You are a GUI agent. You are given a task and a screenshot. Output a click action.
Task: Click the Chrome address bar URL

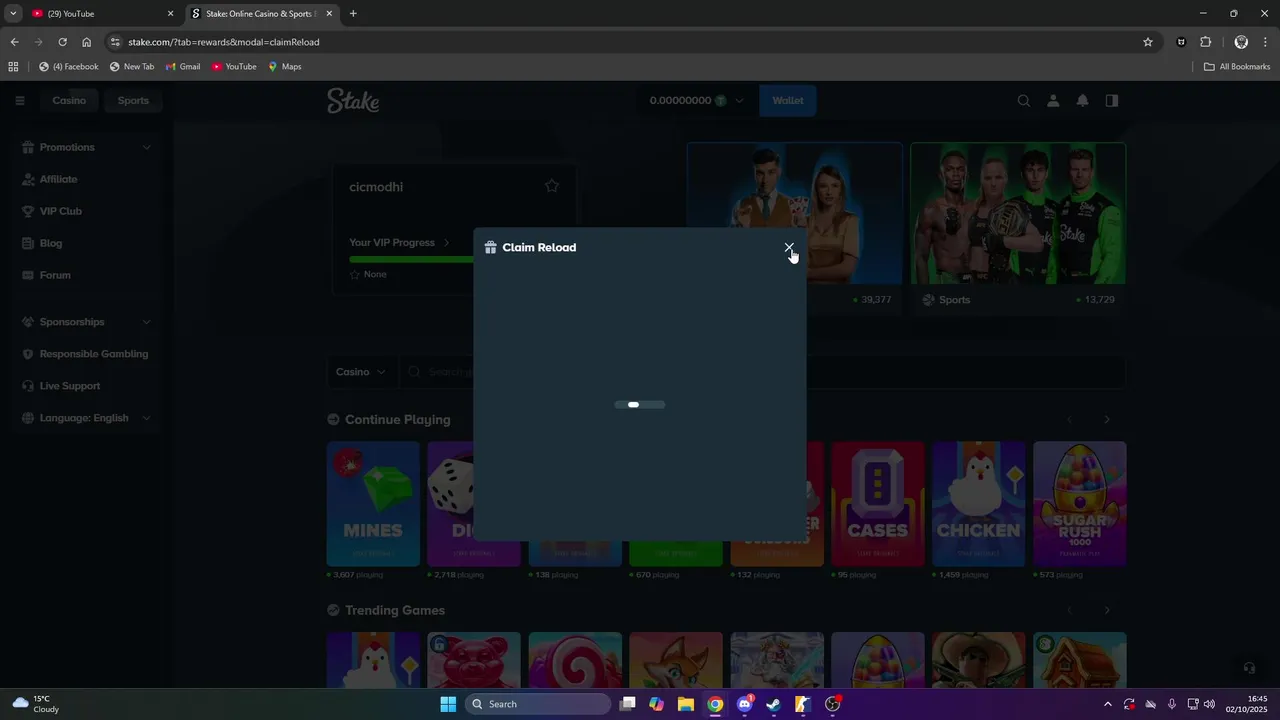coord(224,42)
